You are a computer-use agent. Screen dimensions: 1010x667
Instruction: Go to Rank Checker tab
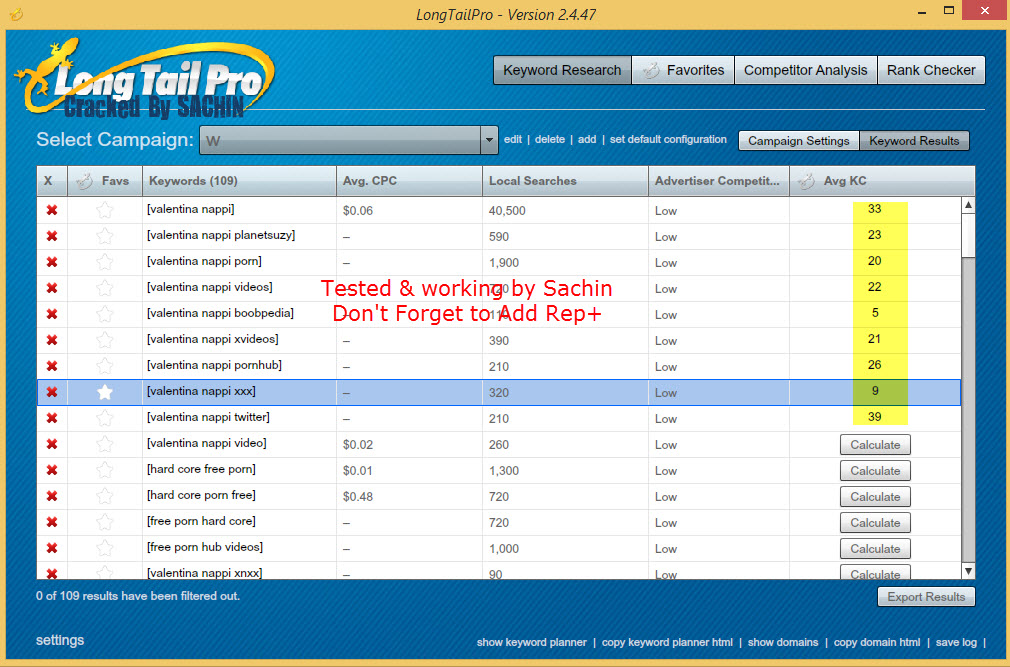[x=931, y=70]
